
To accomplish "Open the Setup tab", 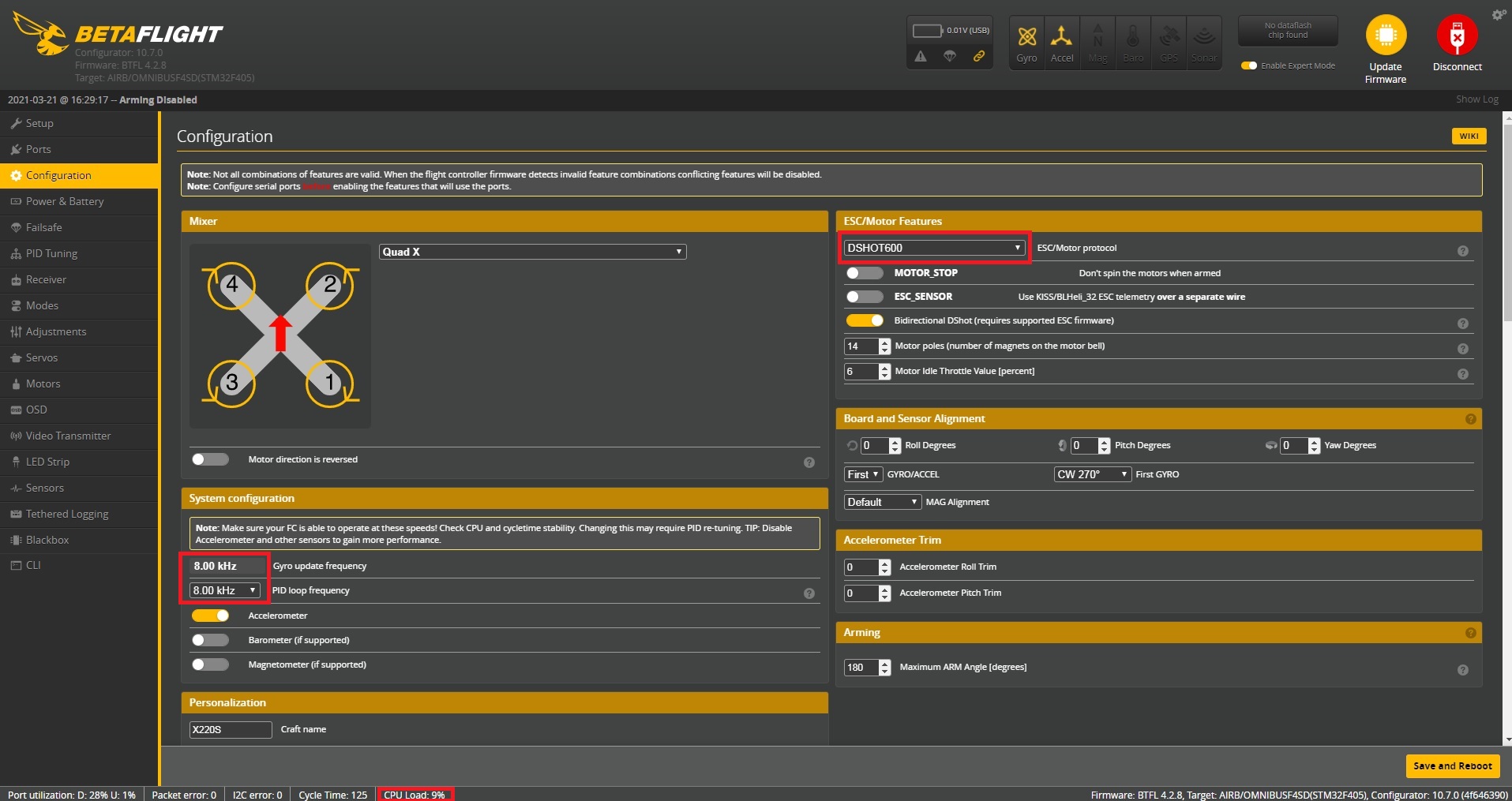I will point(79,123).
